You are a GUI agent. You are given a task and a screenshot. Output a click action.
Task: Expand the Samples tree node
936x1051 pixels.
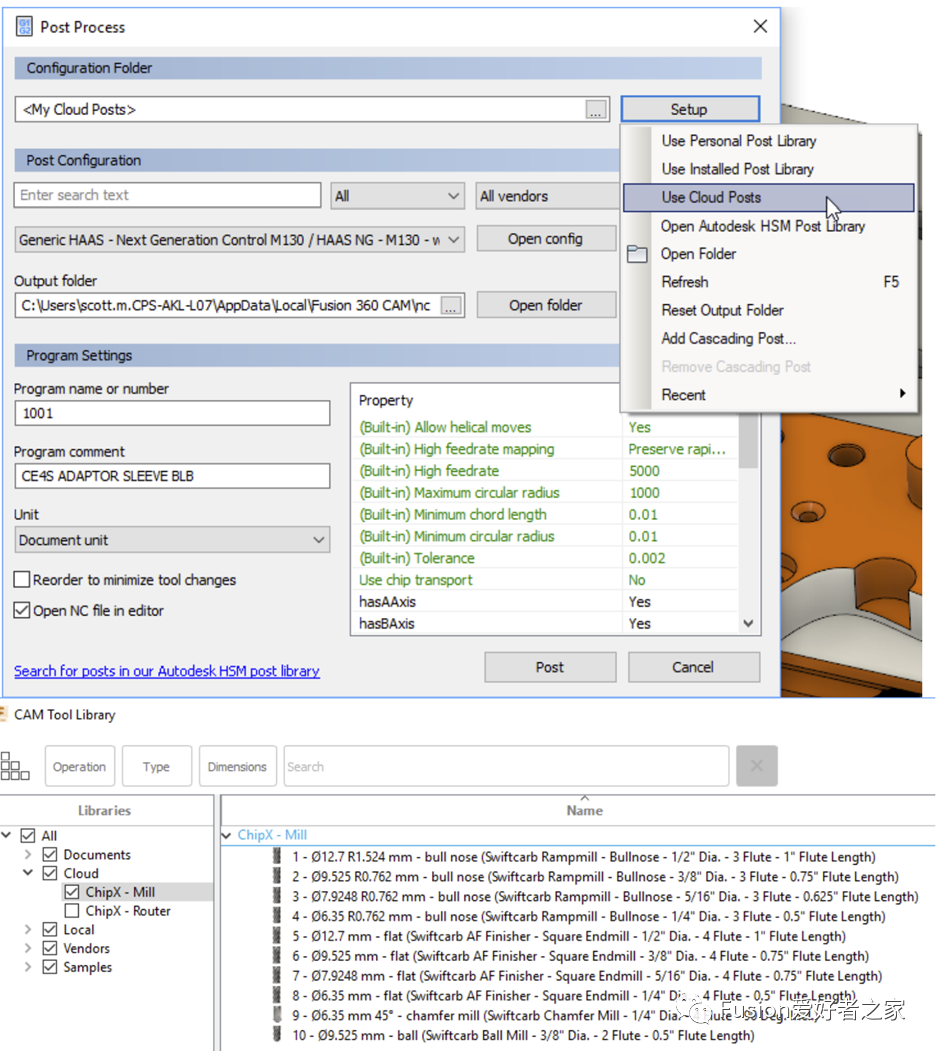[x=28, y=967]
